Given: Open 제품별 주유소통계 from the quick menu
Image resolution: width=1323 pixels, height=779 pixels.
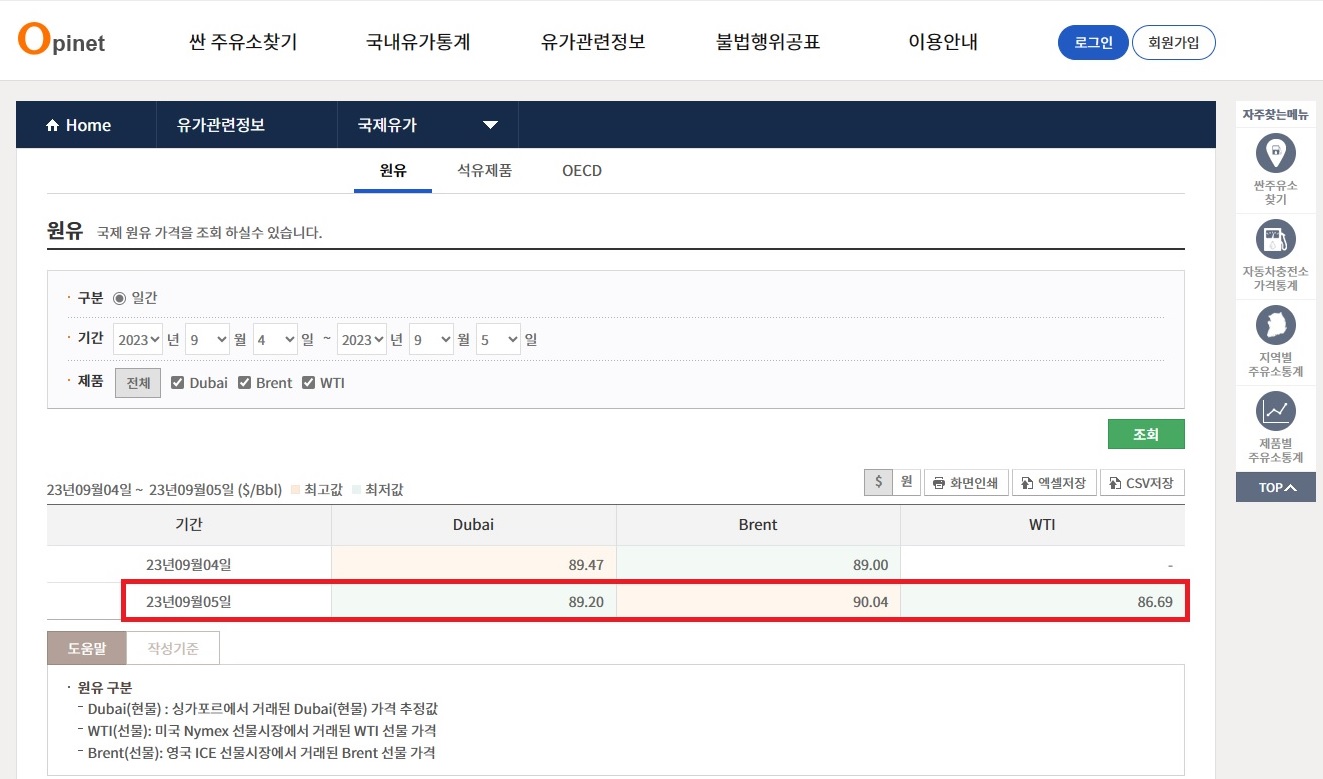Looking at the screenshot, I should [x=1275, y=415].
